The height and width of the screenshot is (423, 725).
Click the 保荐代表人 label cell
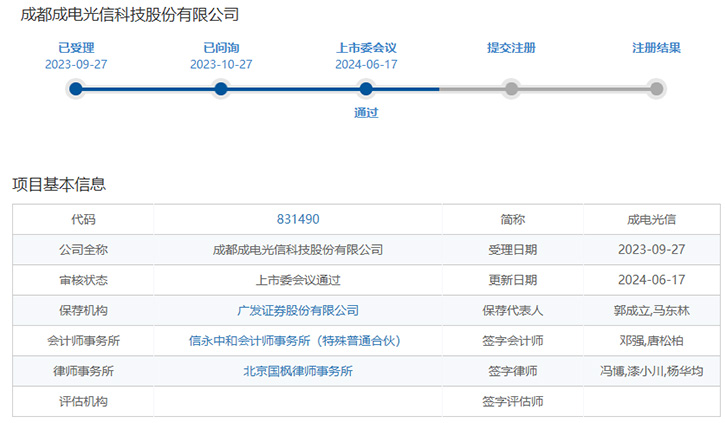[x=513, y=310]
